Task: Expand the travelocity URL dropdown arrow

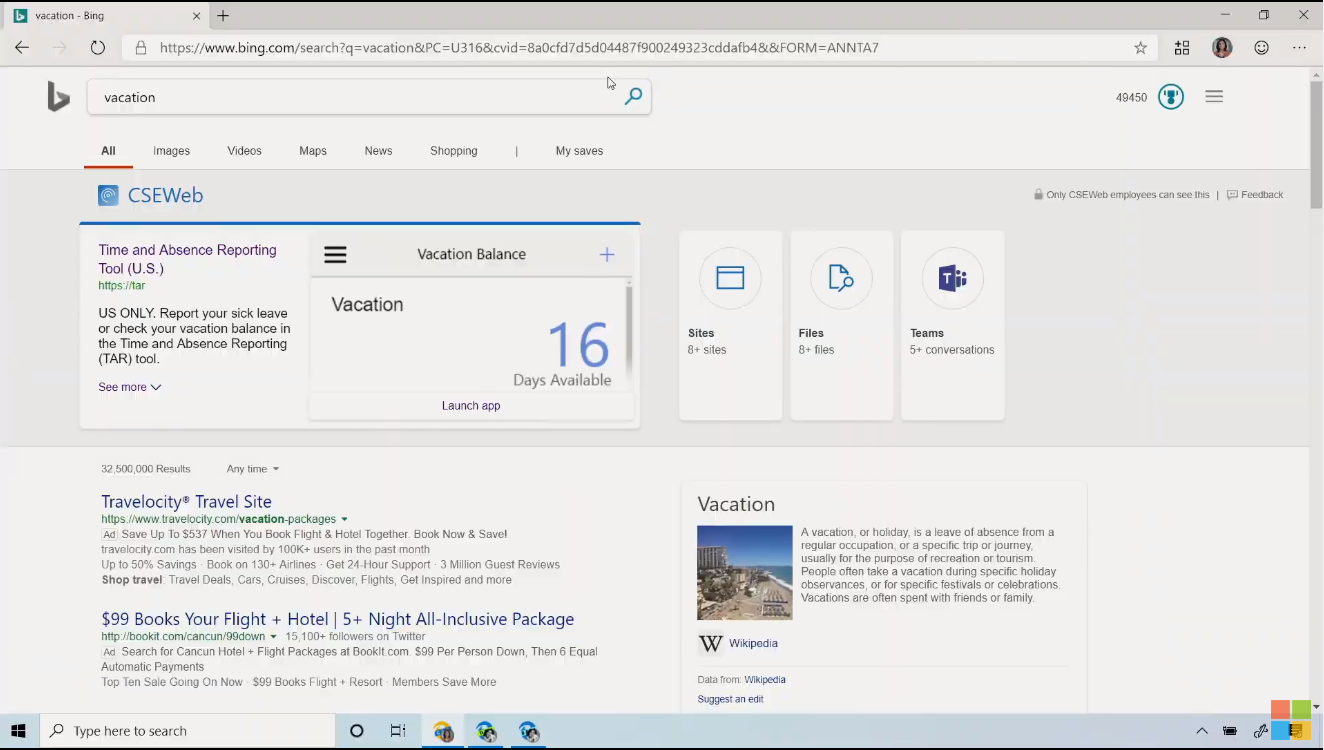Action: [x=344, y=520]
